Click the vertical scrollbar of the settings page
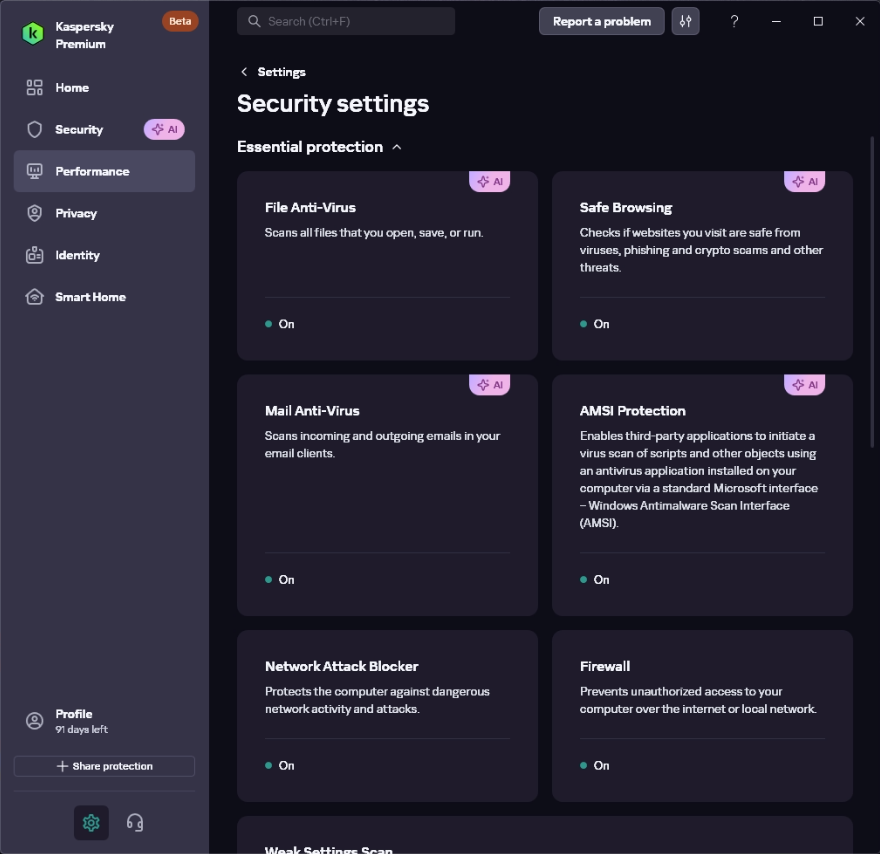Image resolution: width=880 pixels, height=854 pixels. [x=872, y=292]
